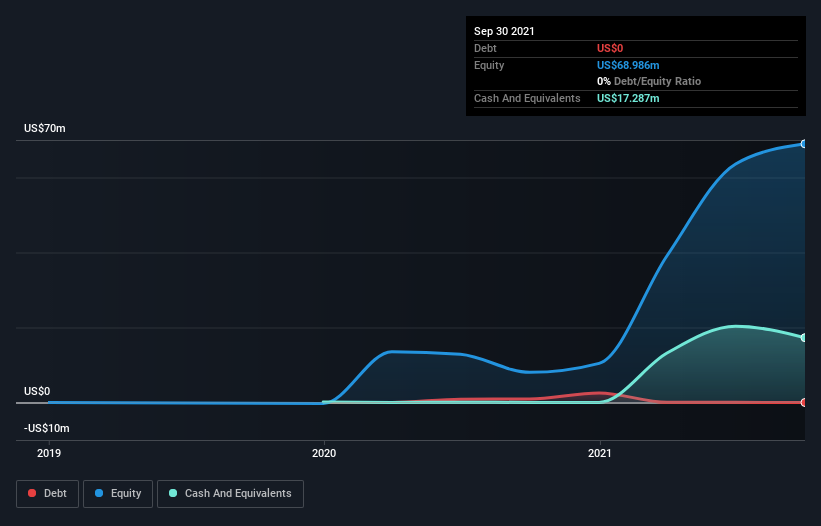
Task: Click the Sep 30 2021 tooltip date
Action: pos(504,31)
